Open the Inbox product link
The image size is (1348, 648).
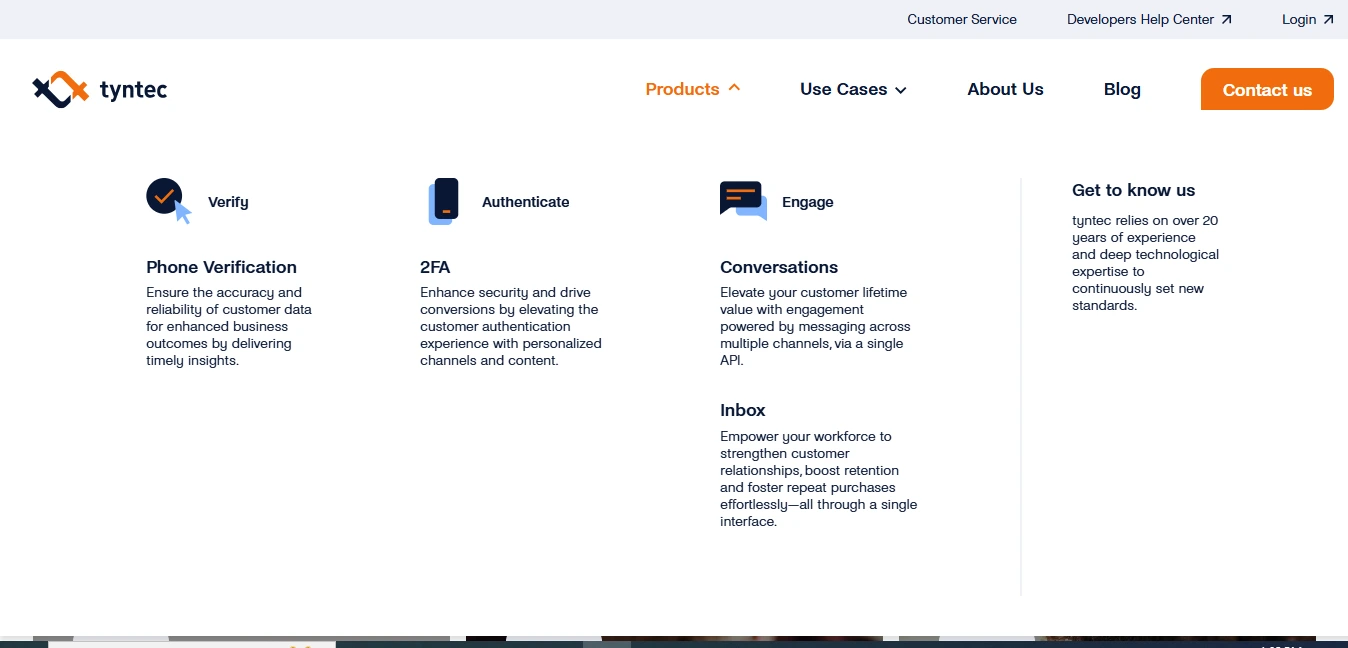coord(742,410)
